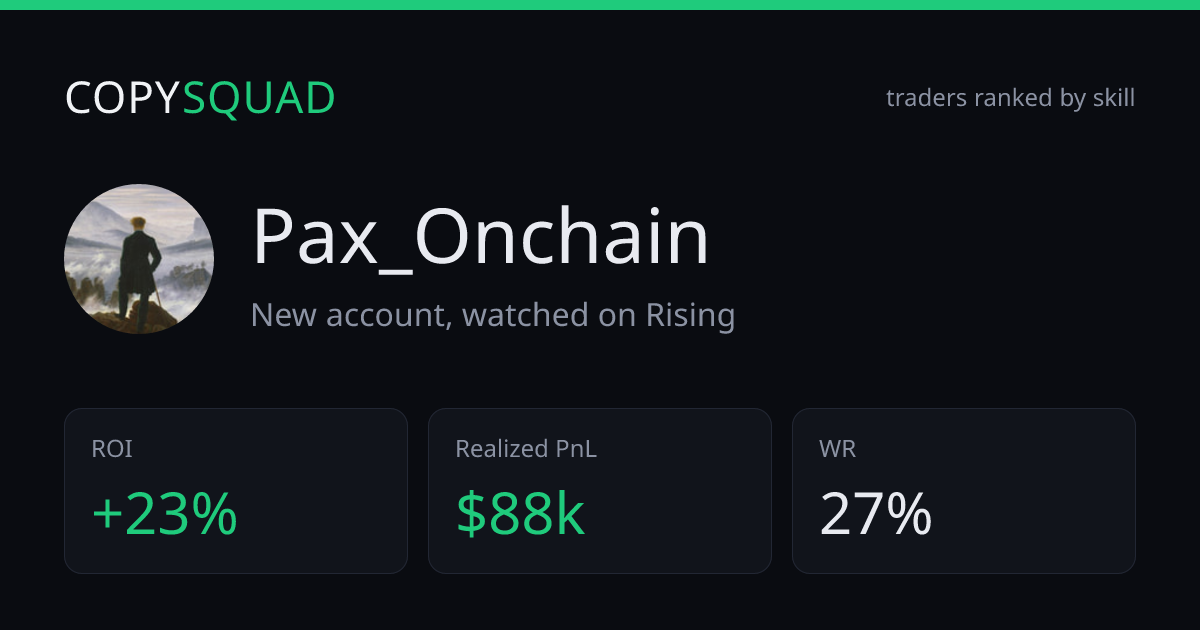Select the Realized PnL label
The width and height of the screenshot is (1200, 630).
tap(526, 449)
